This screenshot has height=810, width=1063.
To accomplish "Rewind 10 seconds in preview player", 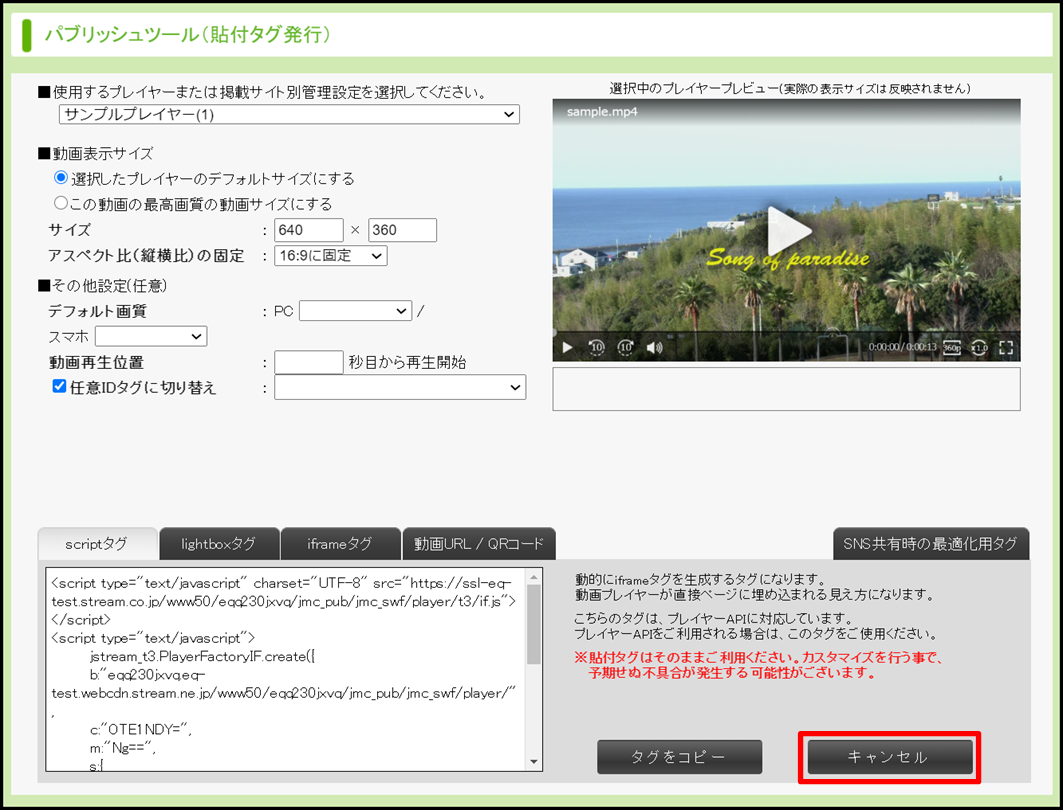I will click(597, 348).
